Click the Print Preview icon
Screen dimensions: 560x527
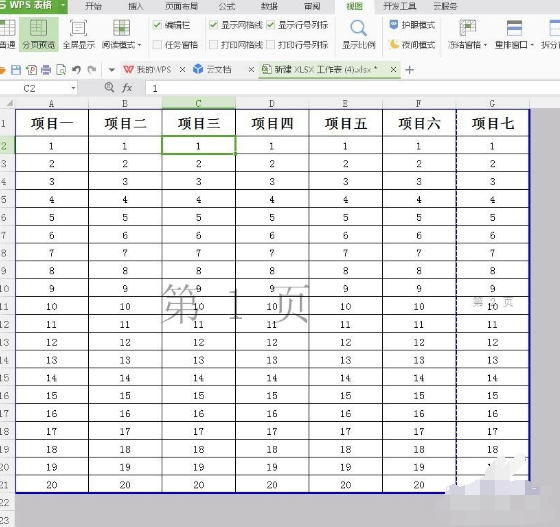61,70
